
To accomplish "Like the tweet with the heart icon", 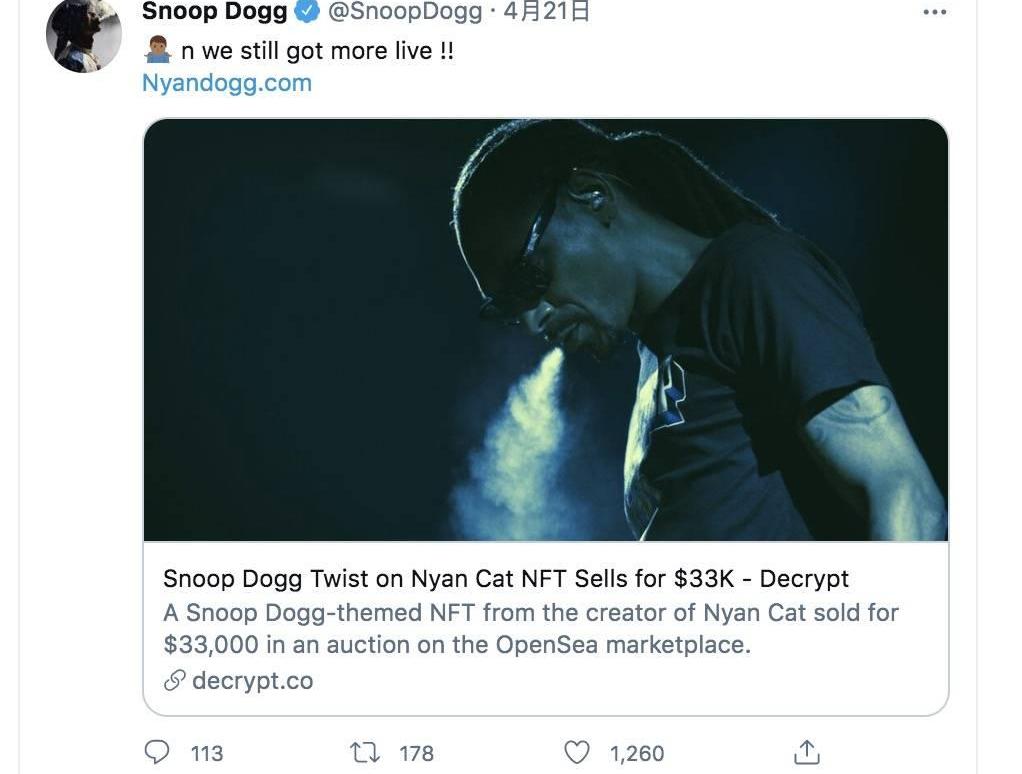I will coord(577,752).
